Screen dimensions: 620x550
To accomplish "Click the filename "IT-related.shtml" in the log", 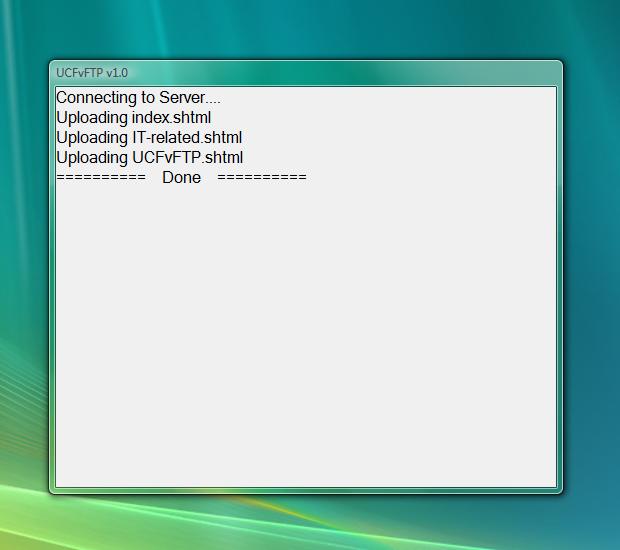I will (x=187, y=138).
